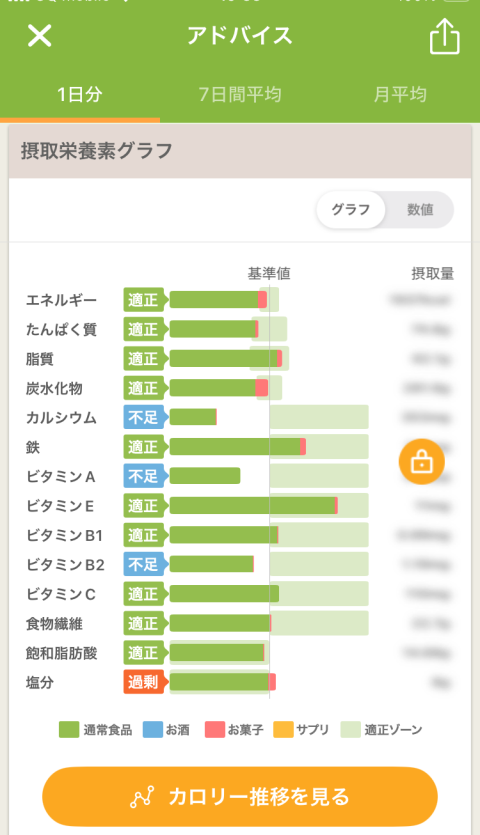
Task: Tap the 不足 badge for カルシウム
Action: coord(144,418)
